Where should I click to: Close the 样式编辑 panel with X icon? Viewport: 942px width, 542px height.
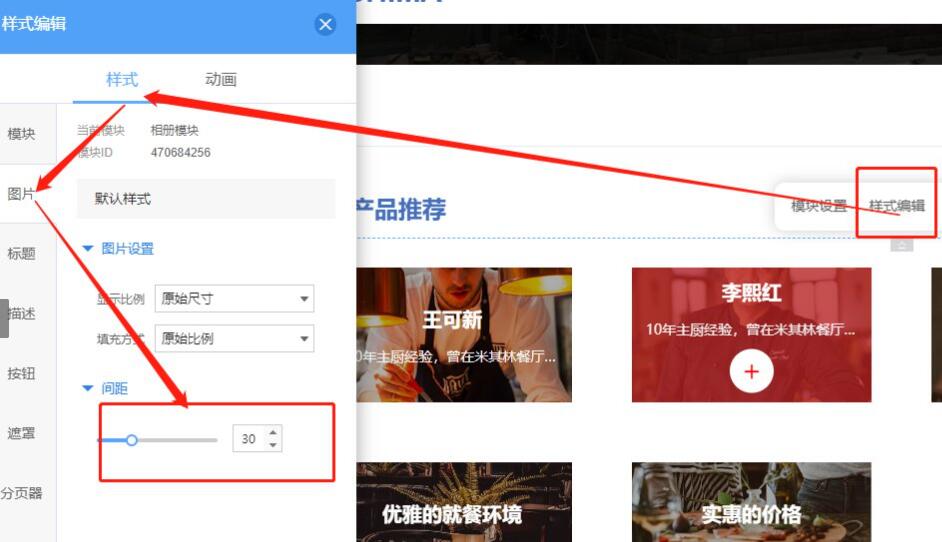pyautogui.click(x=325, y=25)
